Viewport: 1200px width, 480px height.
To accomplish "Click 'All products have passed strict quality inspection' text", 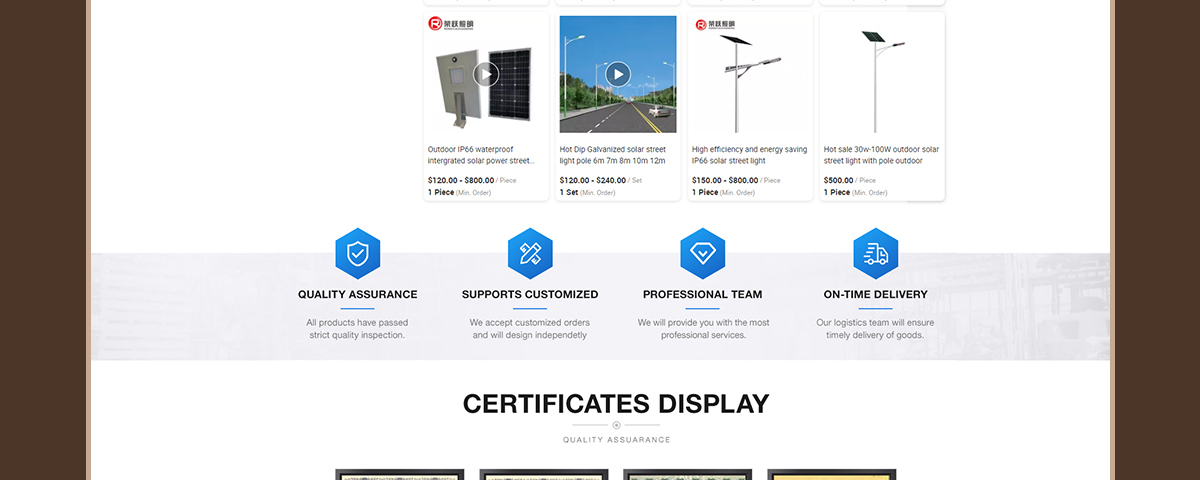I will pyautogui.click(x=358, y=329).
